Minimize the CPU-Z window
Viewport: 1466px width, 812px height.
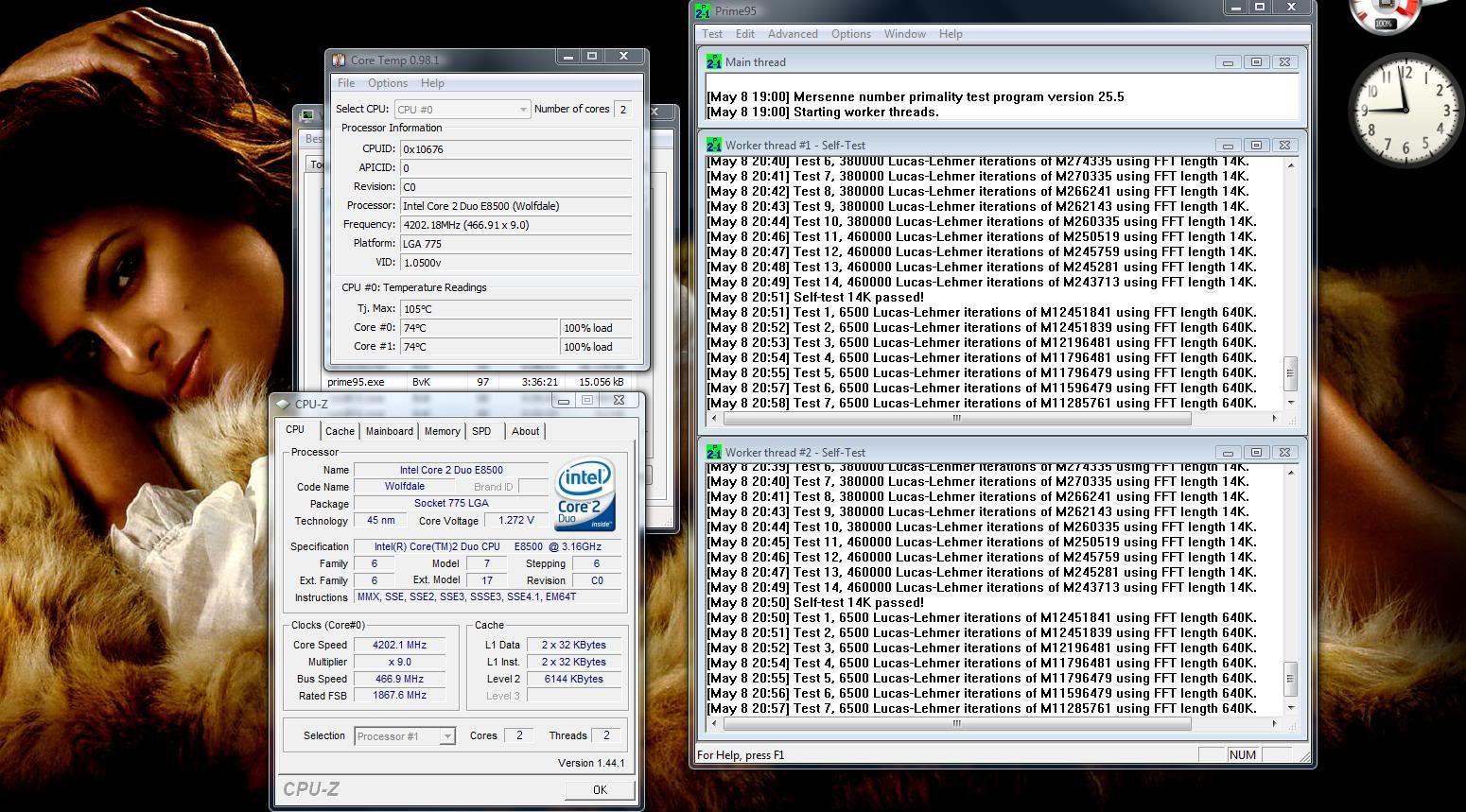click(x=563, y=402)
